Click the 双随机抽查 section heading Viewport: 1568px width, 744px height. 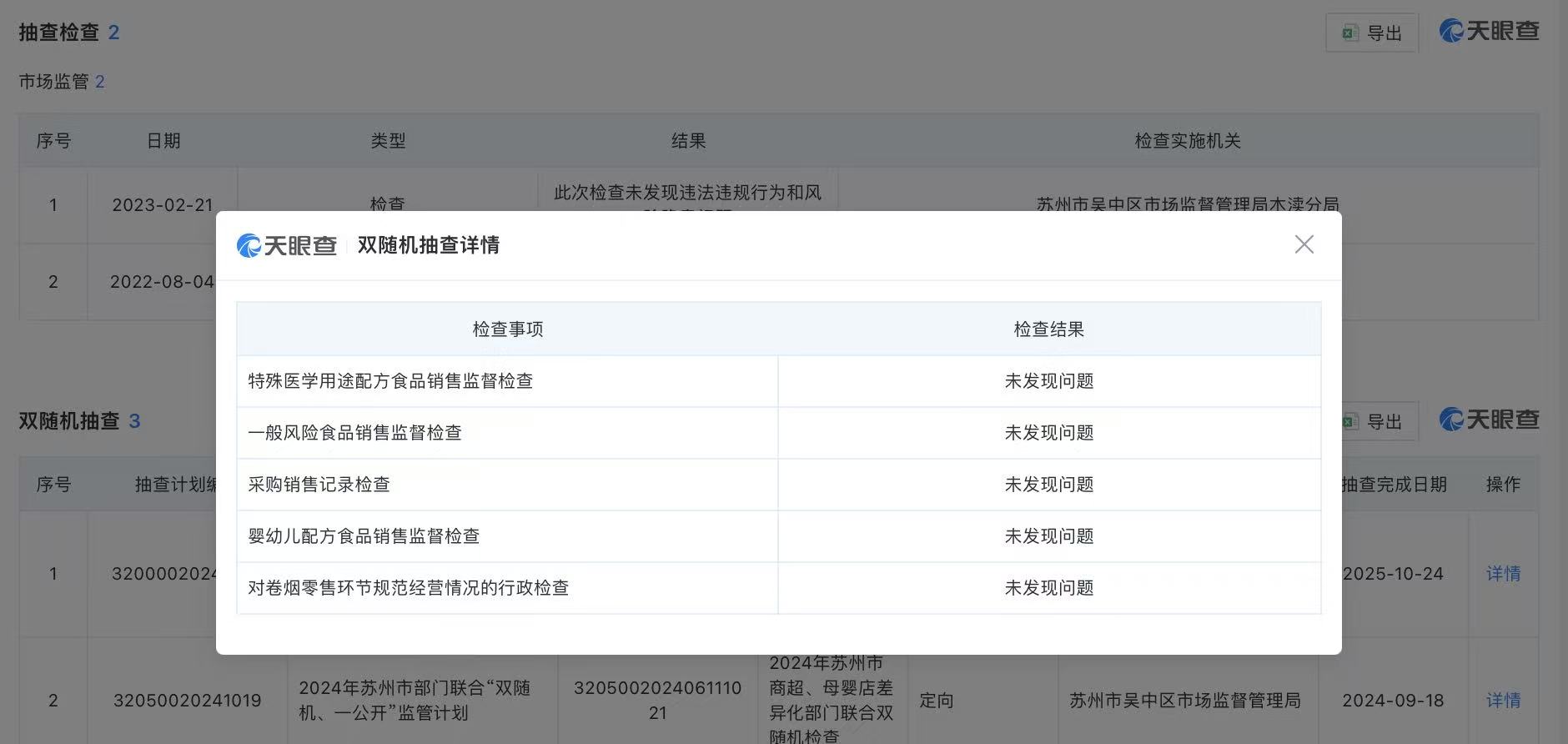(x=69, y=421)
